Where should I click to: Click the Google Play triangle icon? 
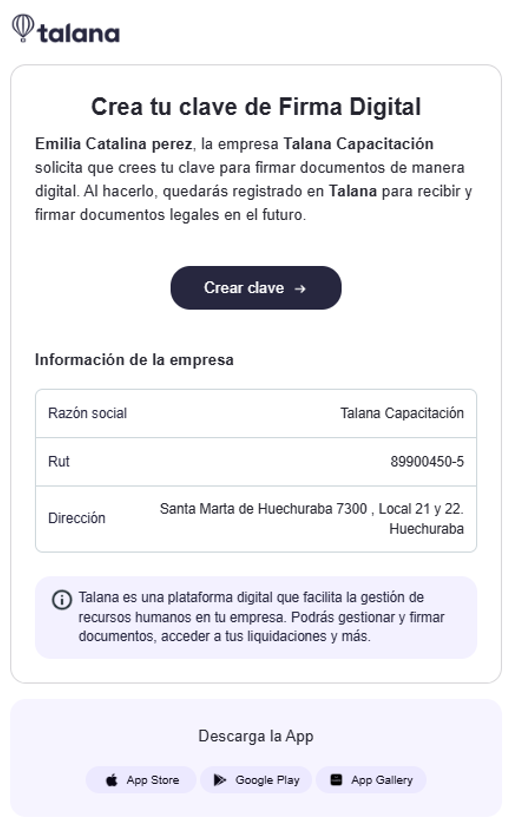tap(220, 780)
